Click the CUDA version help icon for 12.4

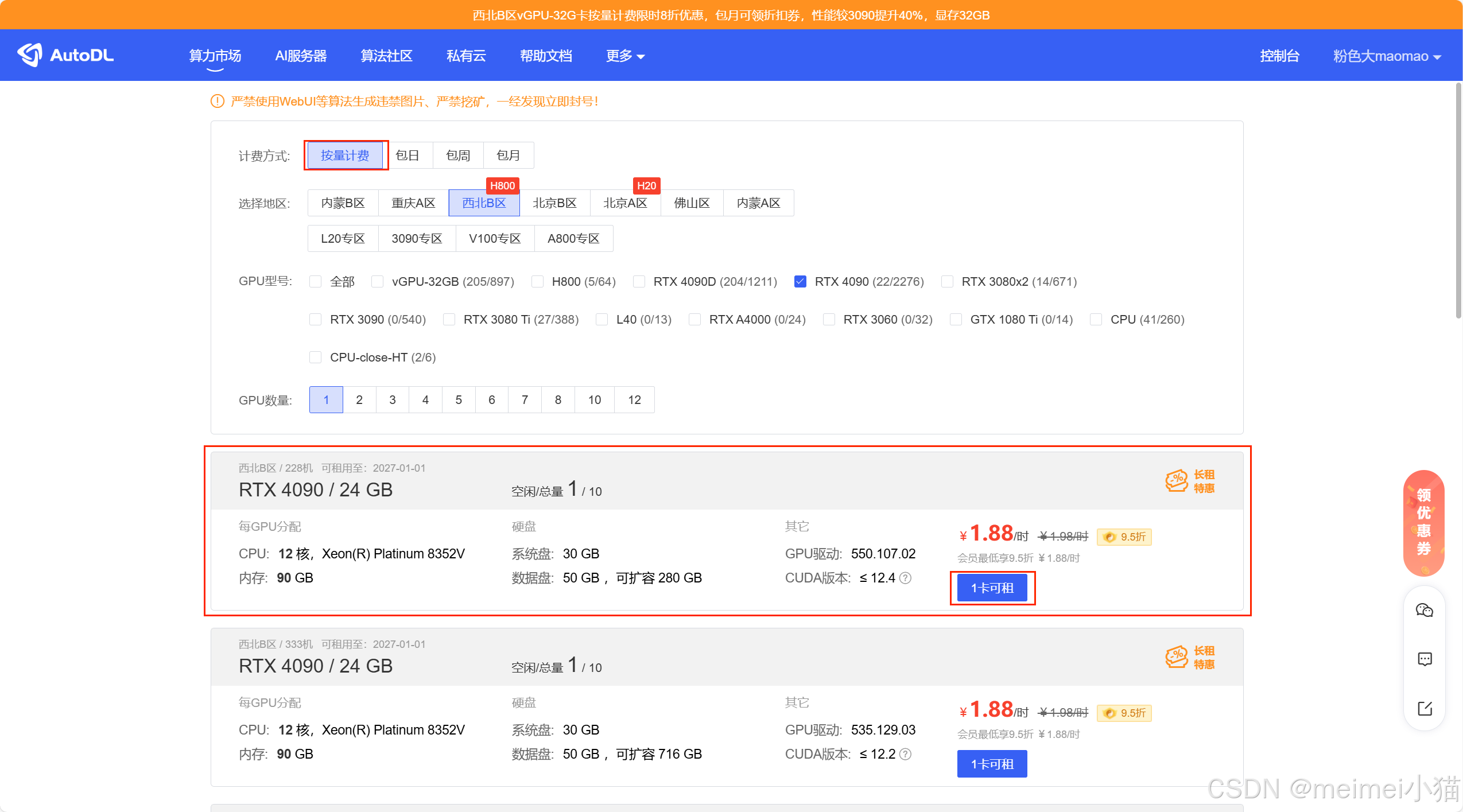905,578
